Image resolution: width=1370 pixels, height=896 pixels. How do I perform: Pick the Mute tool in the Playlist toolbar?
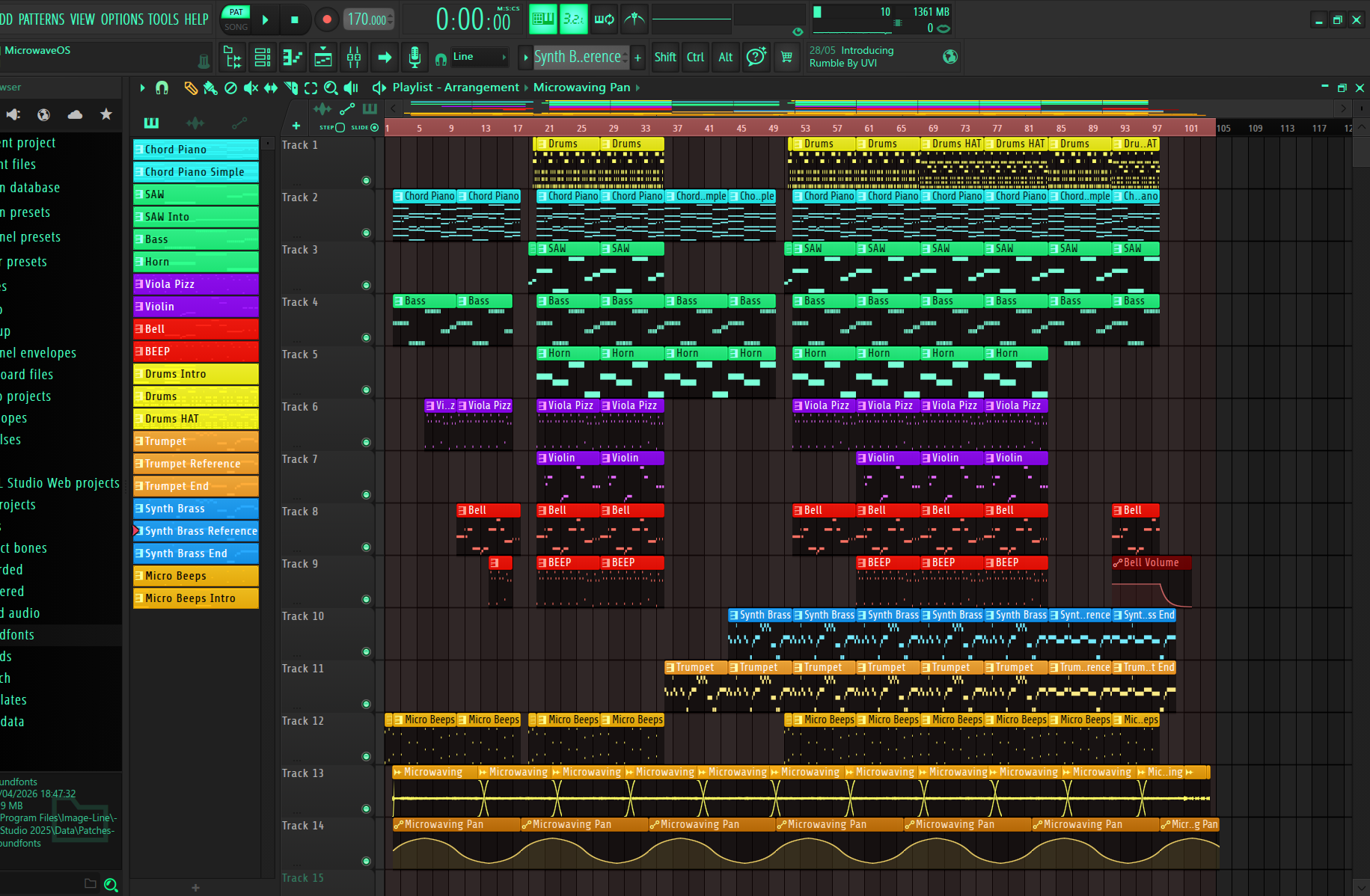coord(251,88)
